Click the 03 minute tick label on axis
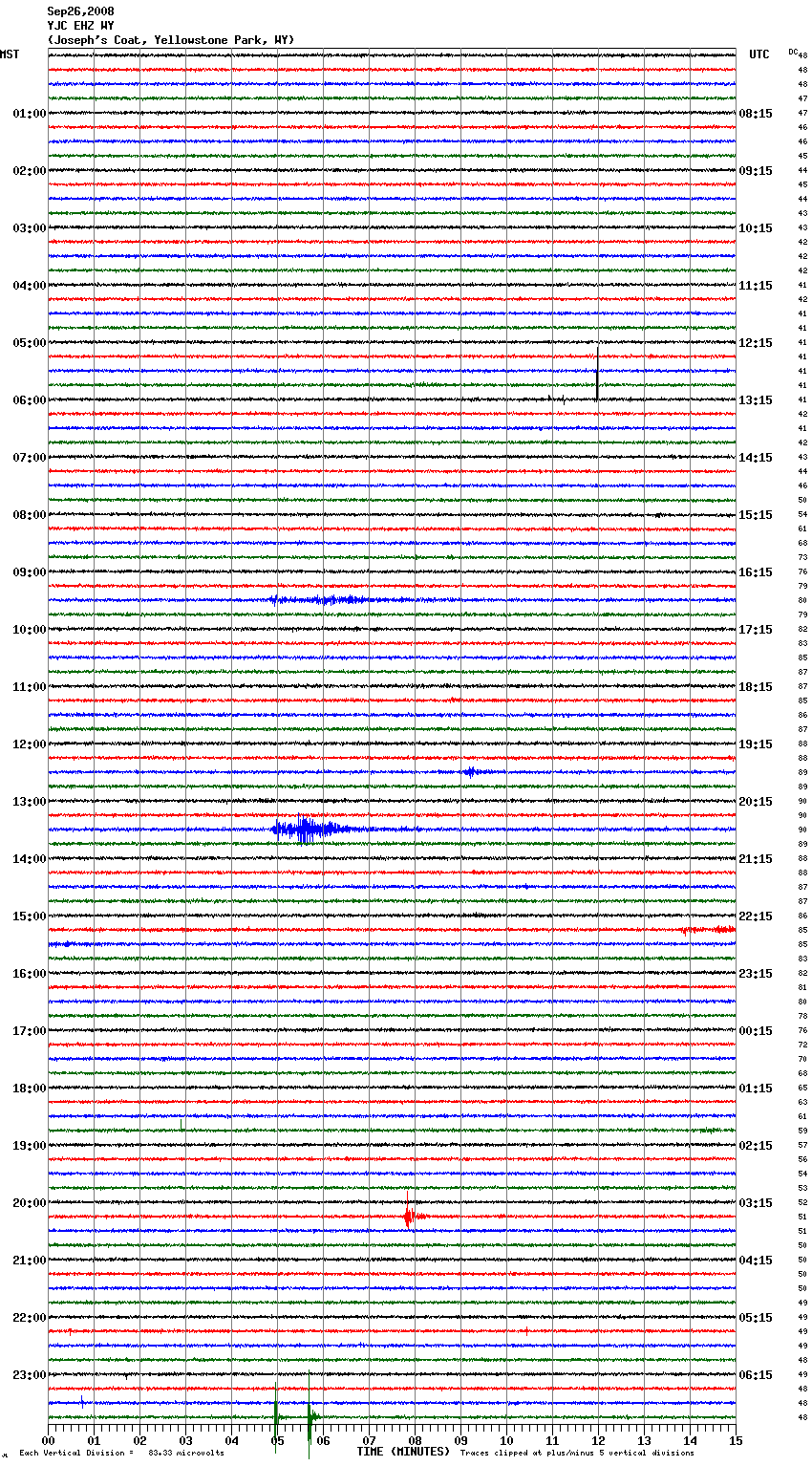812x1466 pixels. 185,1440
